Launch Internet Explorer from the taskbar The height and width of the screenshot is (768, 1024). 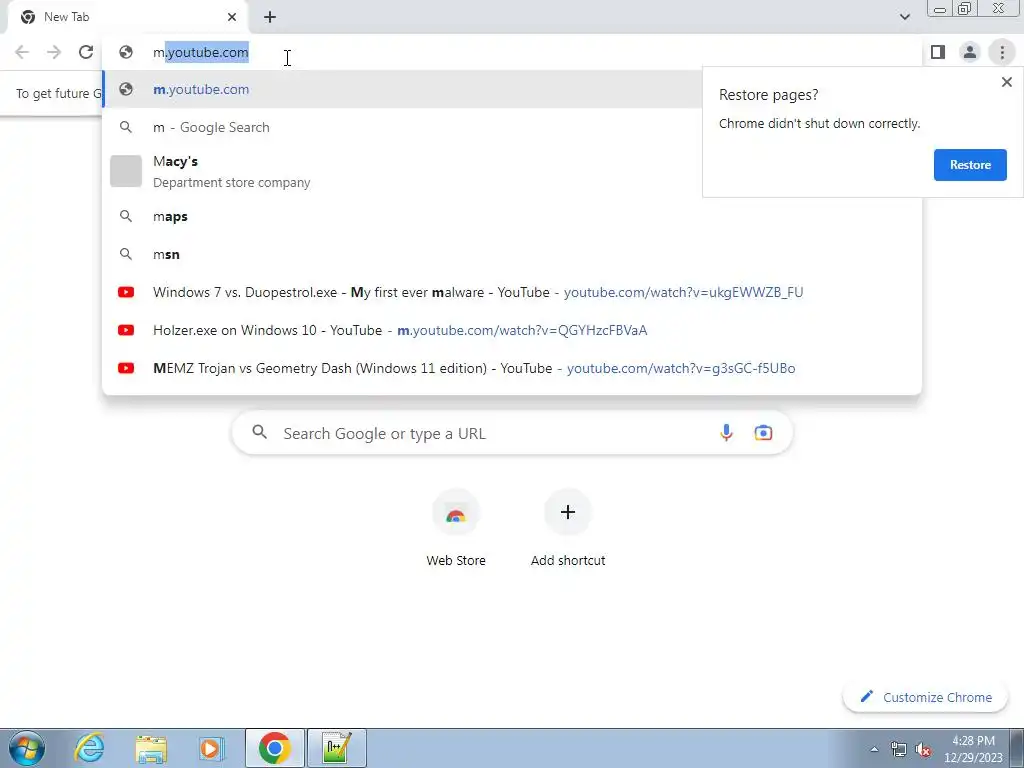[89, 748]
